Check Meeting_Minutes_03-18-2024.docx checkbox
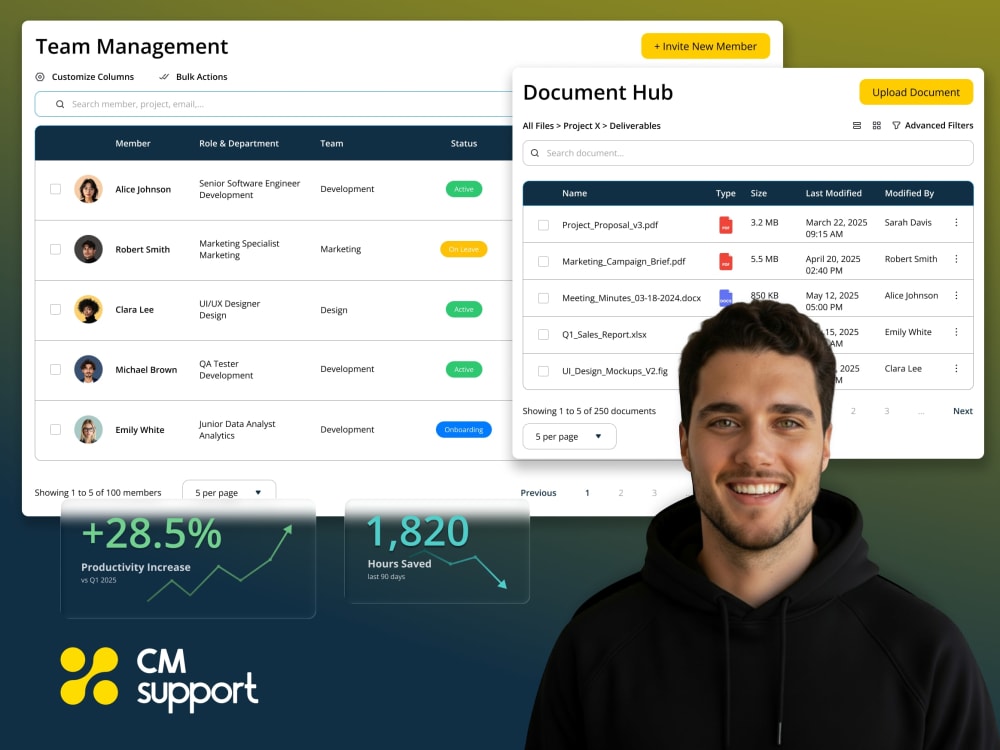The width and height of the screenshot is (1000, 750). [x=543, y=298]
